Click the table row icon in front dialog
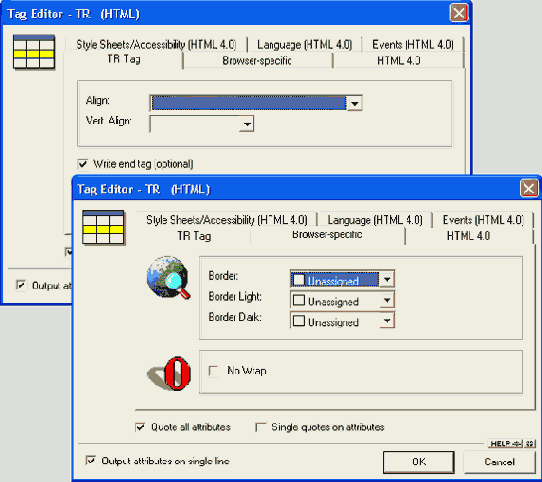The image size is (542, 482). [103, 228]
